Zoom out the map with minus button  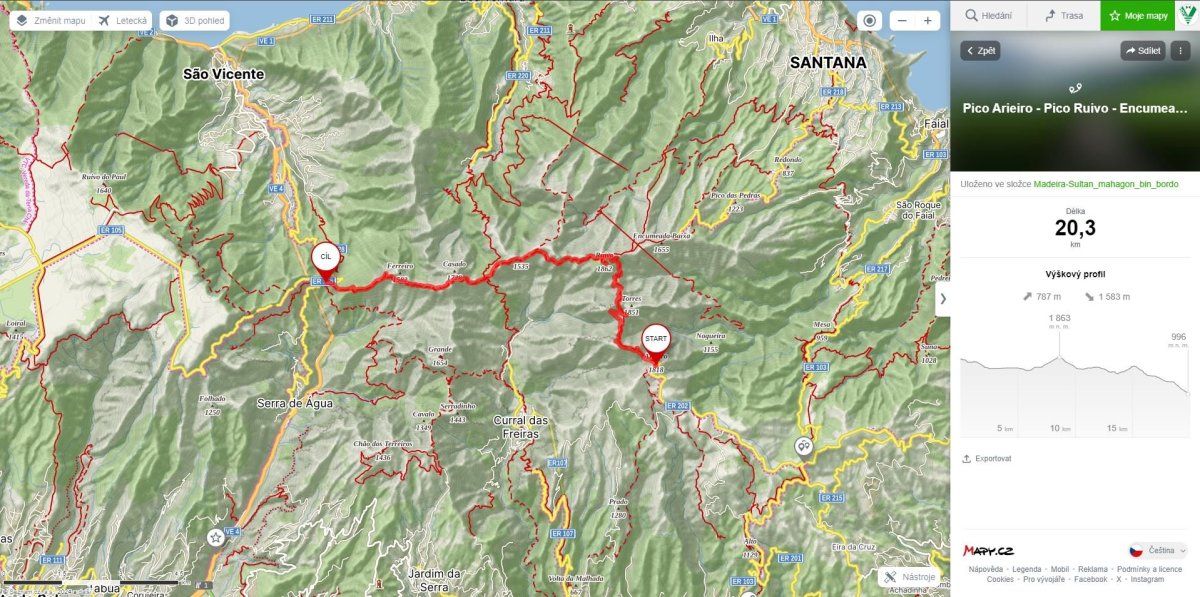click(x=902, y=20)
